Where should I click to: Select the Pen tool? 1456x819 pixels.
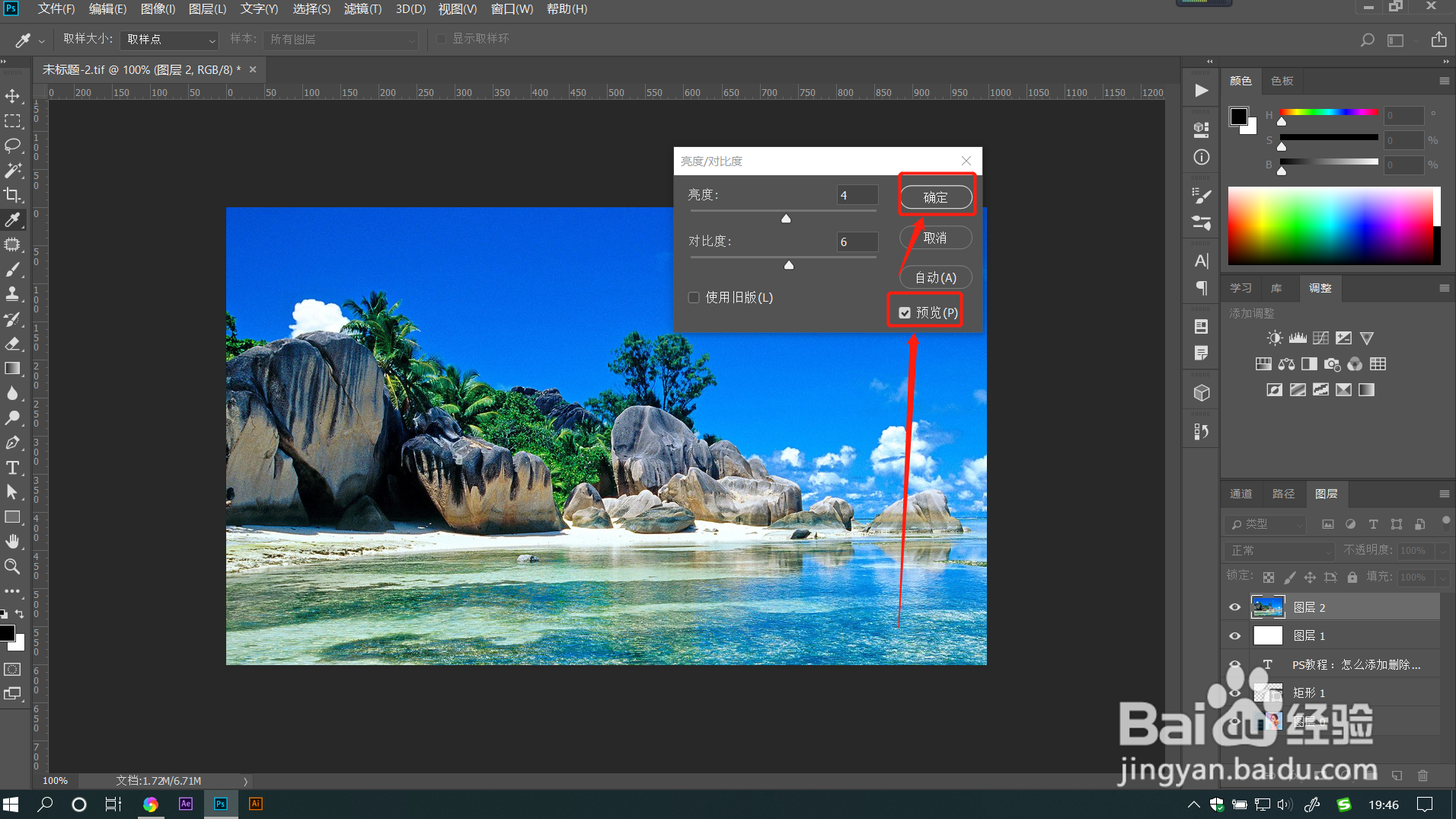(13, 443)
